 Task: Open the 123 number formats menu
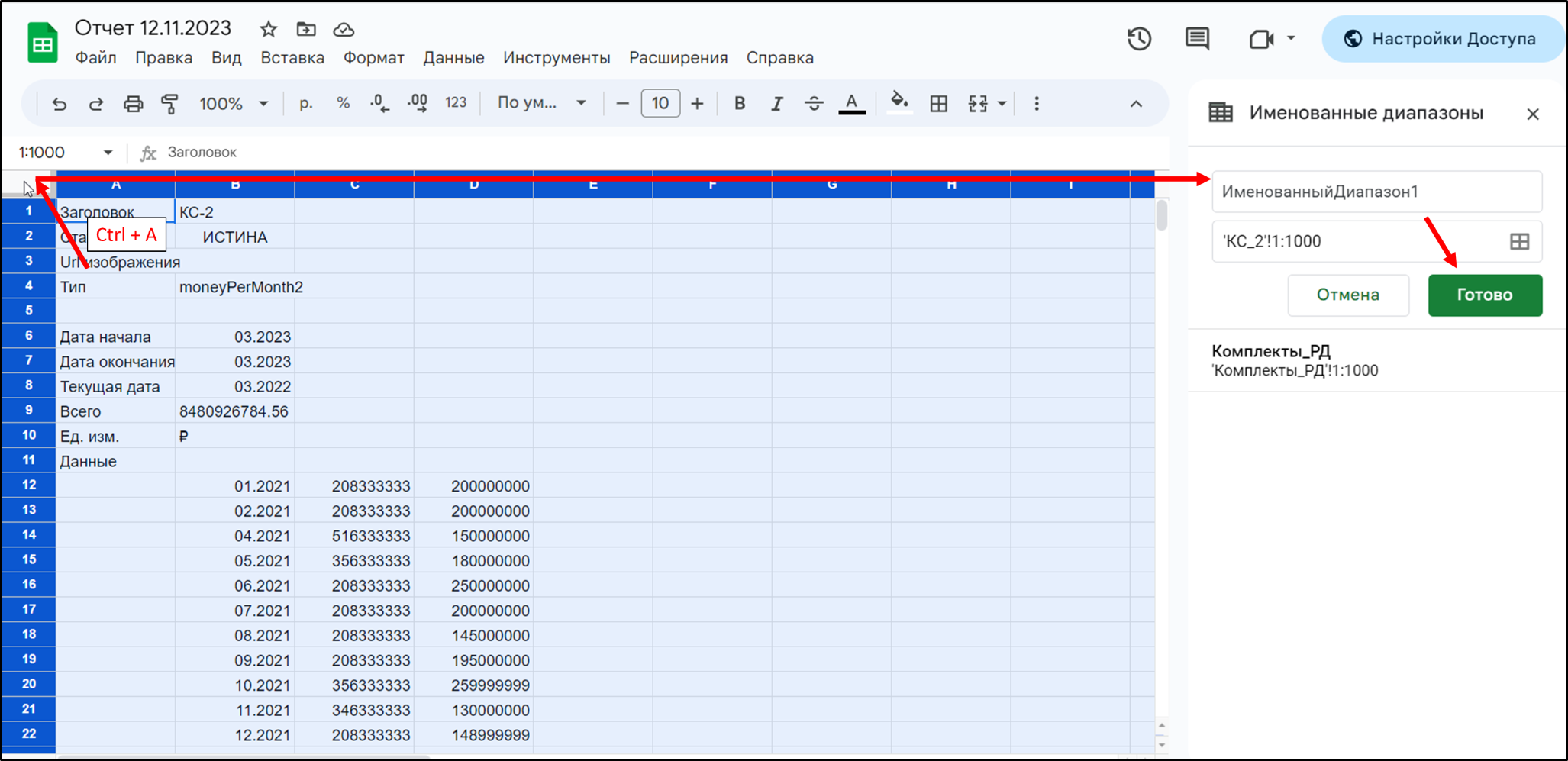pyautogui.click(x=456, y=103)
